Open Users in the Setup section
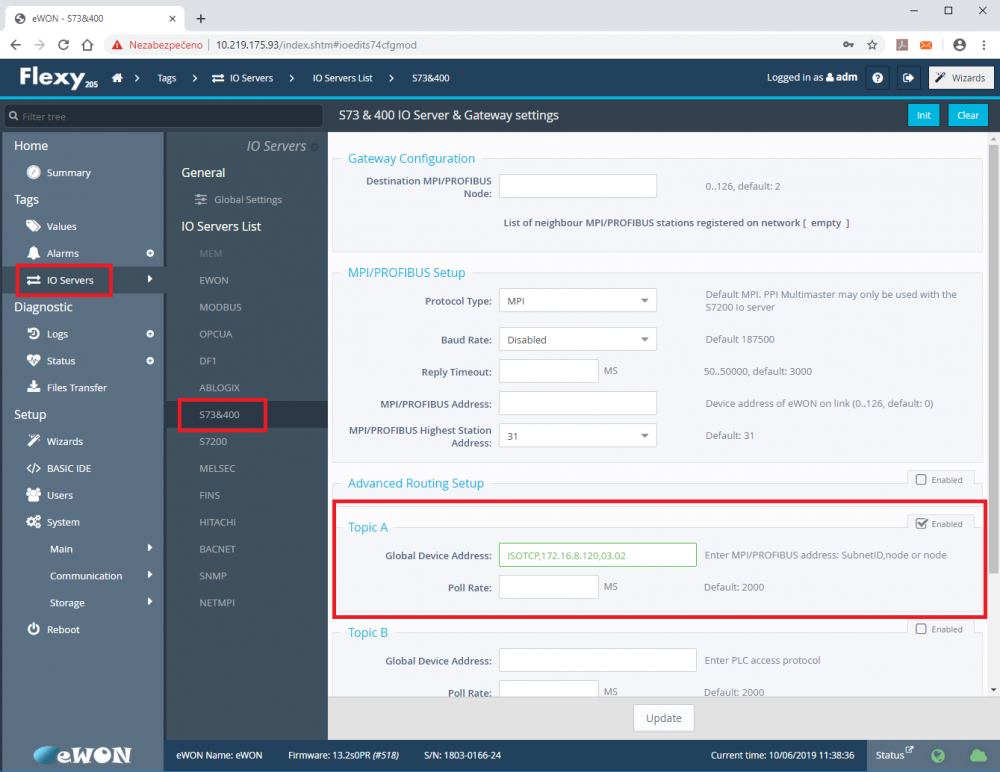Image resolution: width=1000 pixels, height=772 pixels. coord(59,495)
